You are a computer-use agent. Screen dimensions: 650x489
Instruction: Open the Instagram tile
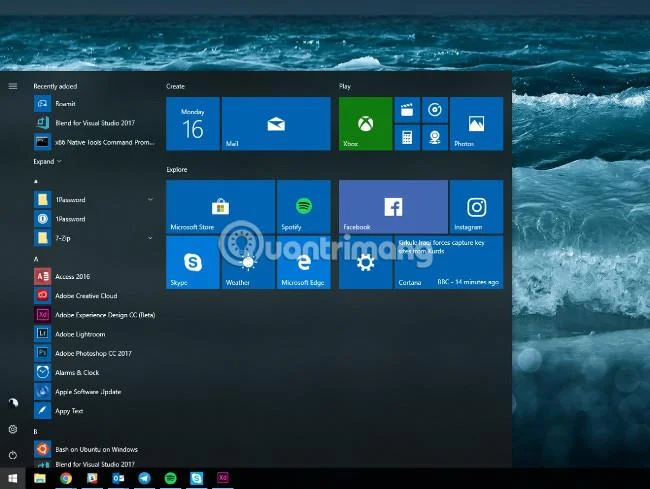476,207
